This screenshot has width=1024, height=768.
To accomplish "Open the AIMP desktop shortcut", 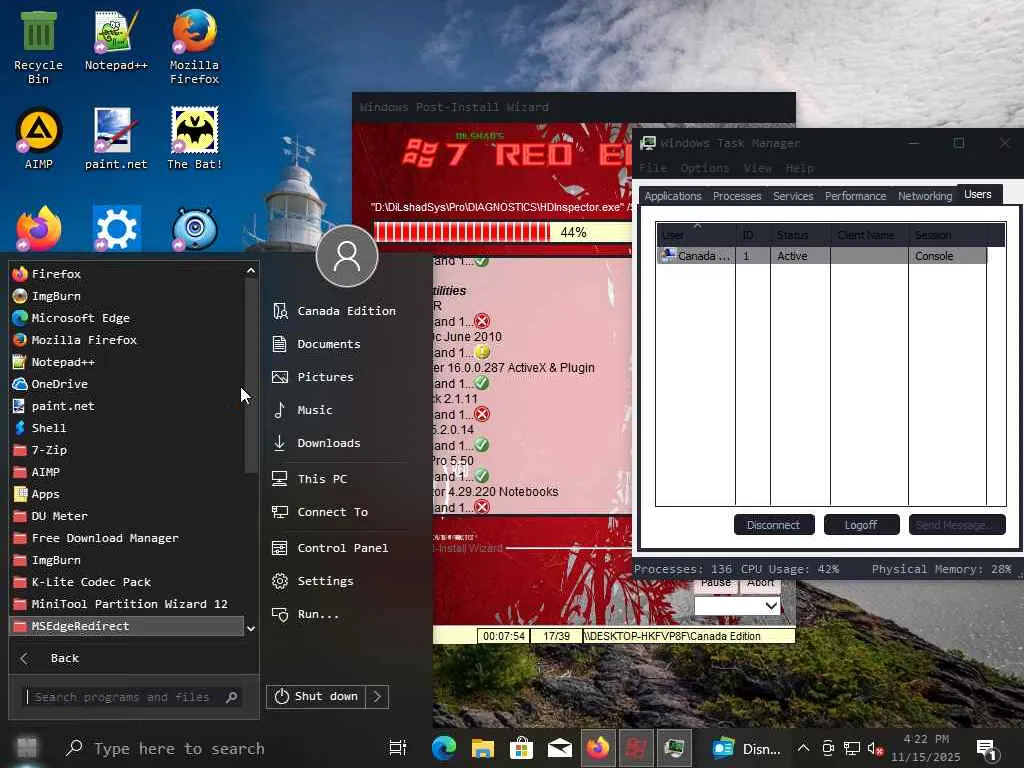I will (x=39, y=138).
